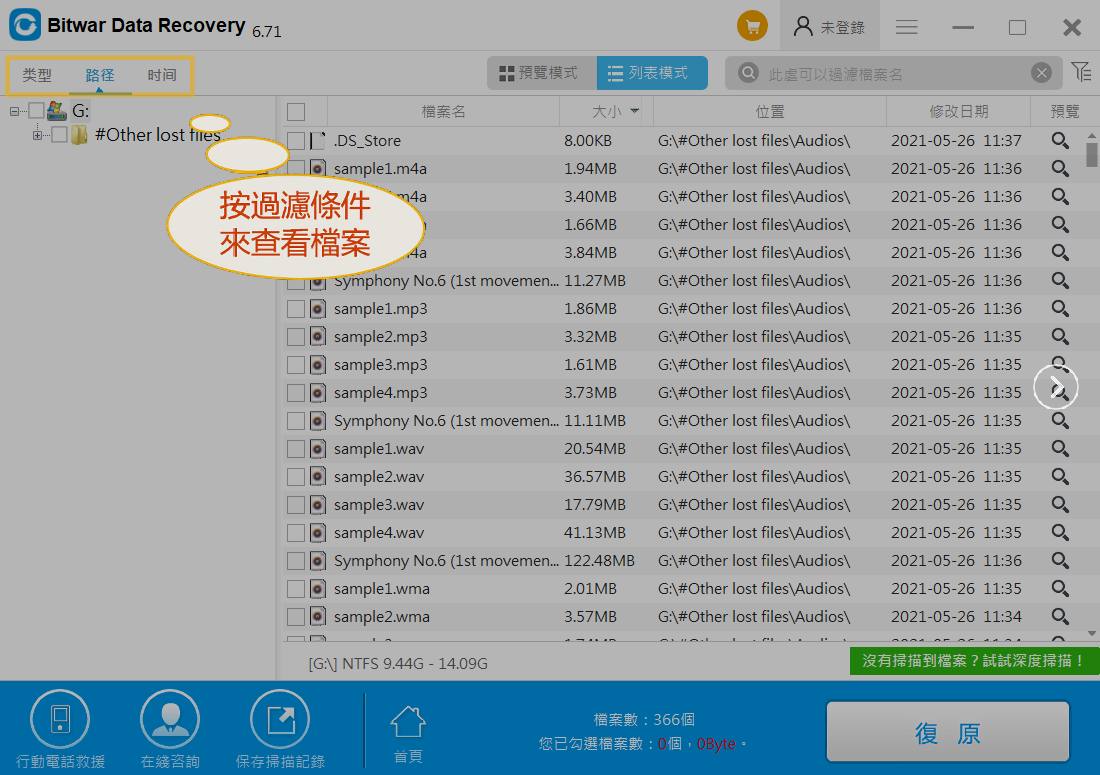The height and width of the screenshot is (775, 1100).
Task: Collapse the G: drive tree node
Action: click(x=15, y=110)
